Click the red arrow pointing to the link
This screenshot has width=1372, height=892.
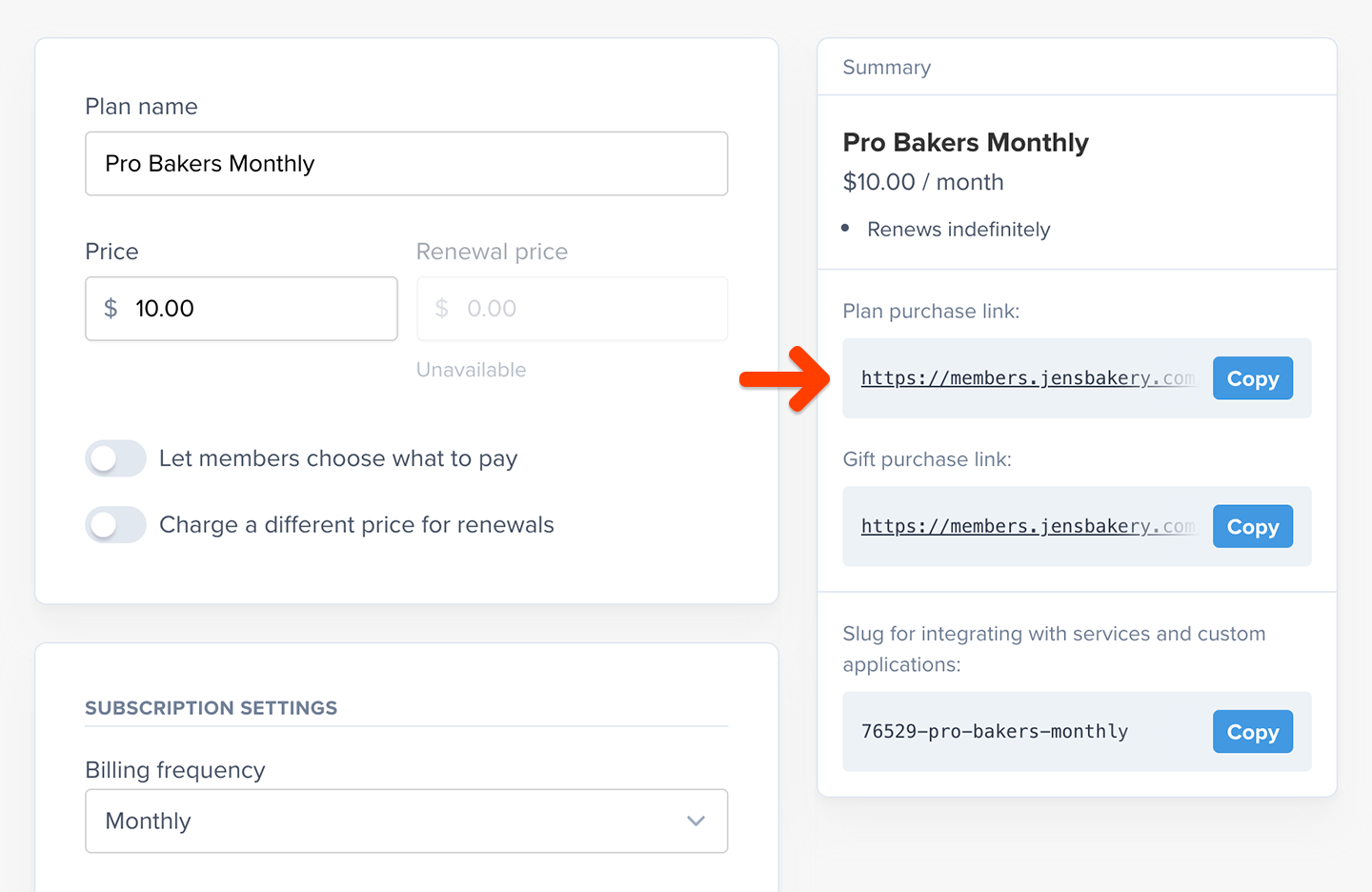785,379
